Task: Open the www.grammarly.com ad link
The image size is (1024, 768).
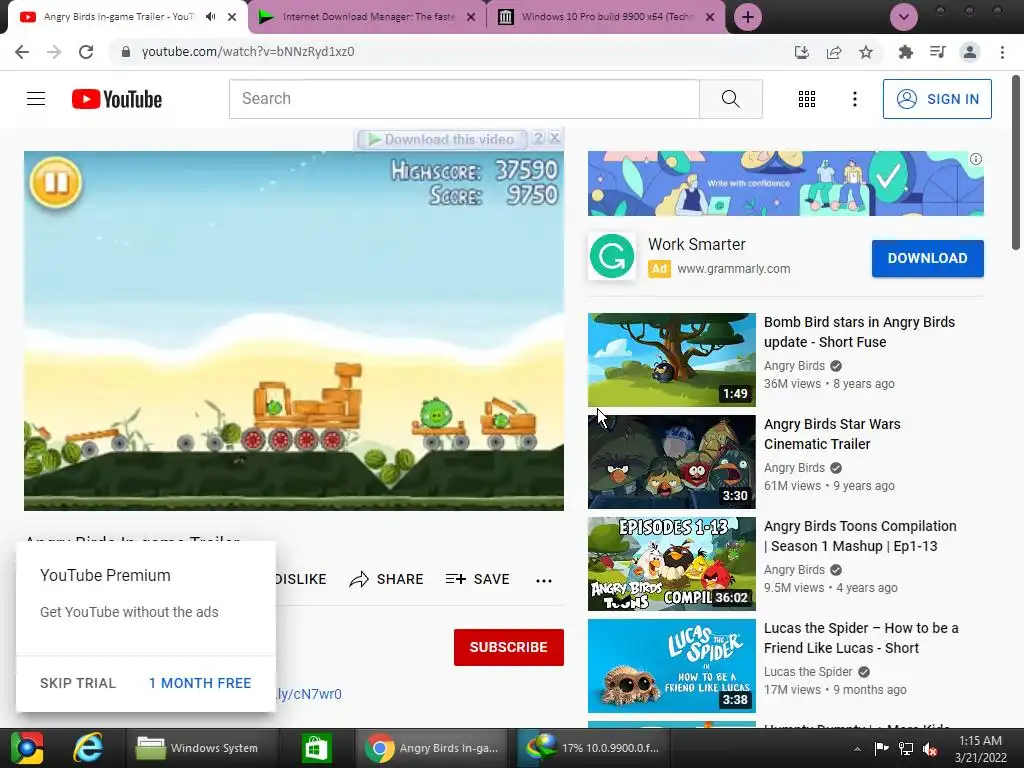Action: 733,268
